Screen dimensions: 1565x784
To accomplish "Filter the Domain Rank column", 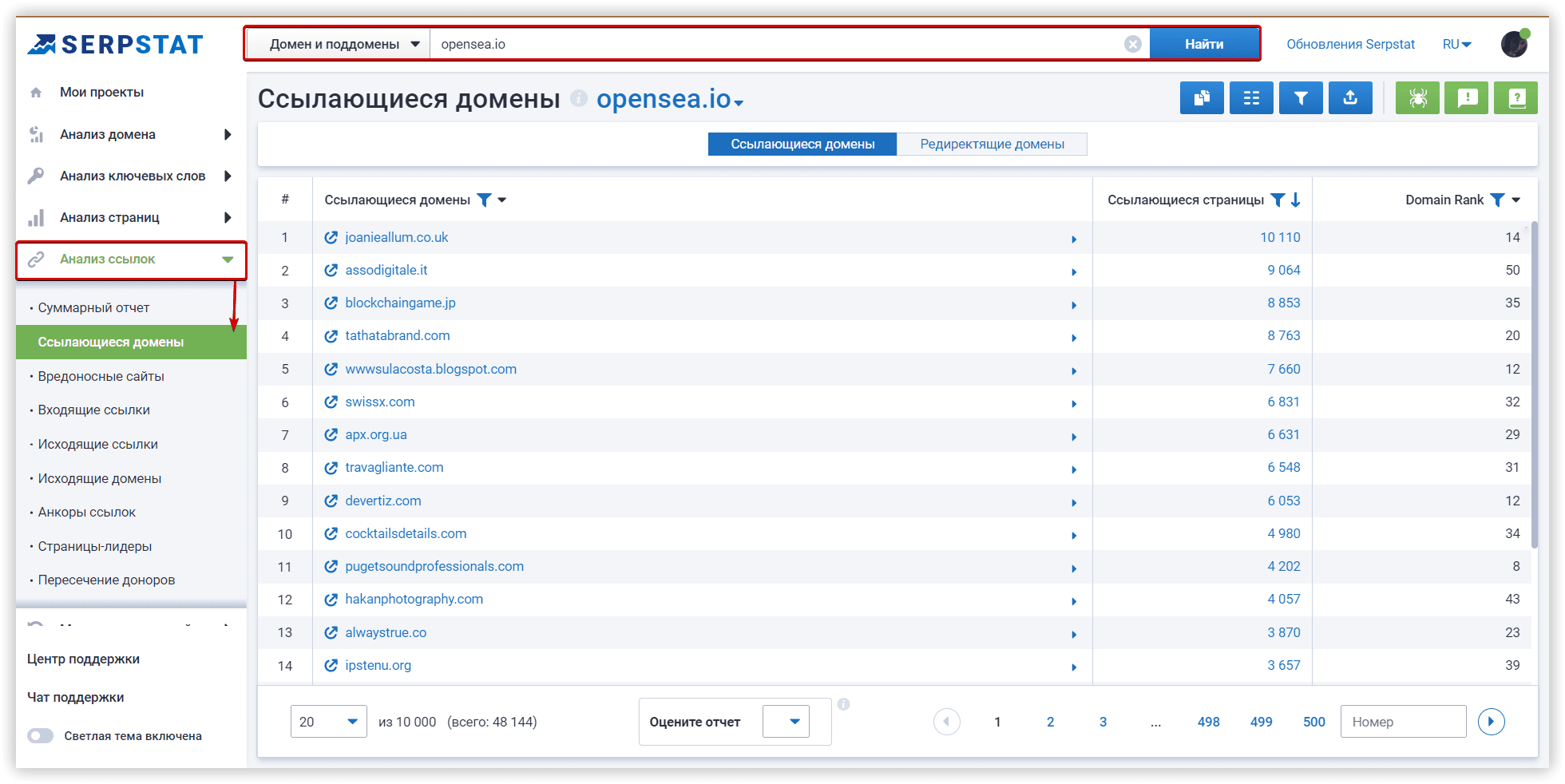I will point(1497,200).
